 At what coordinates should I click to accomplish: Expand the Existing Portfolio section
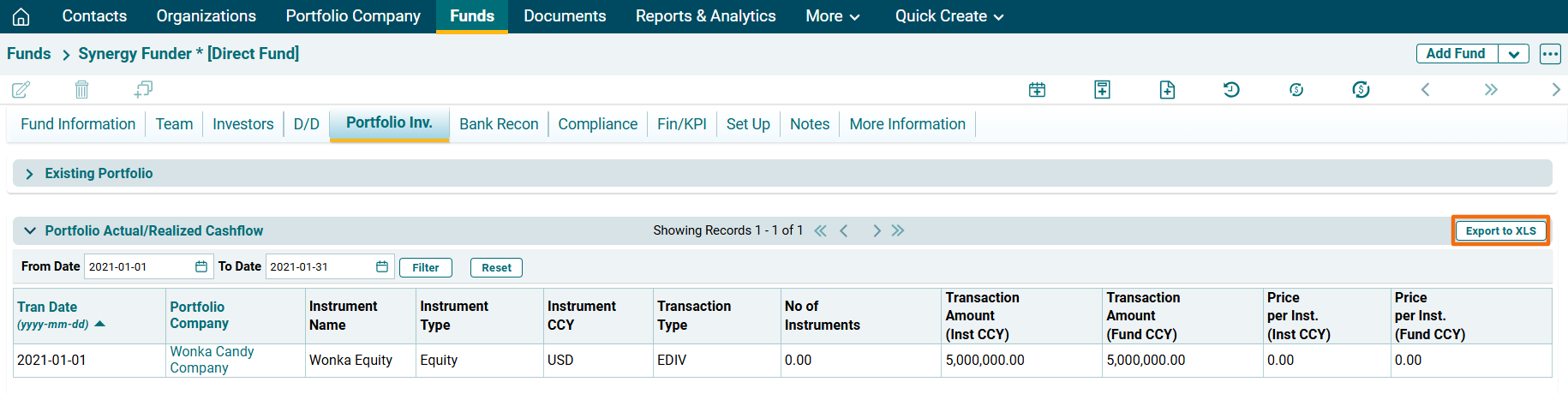[x=30, y=174]
